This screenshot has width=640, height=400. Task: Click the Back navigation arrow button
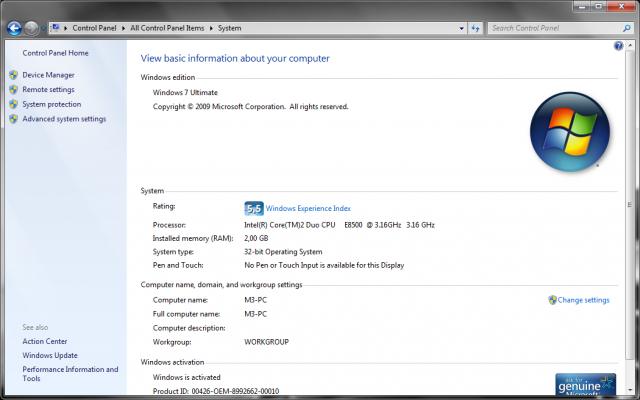pyautogui.click(x=12, y=28)
